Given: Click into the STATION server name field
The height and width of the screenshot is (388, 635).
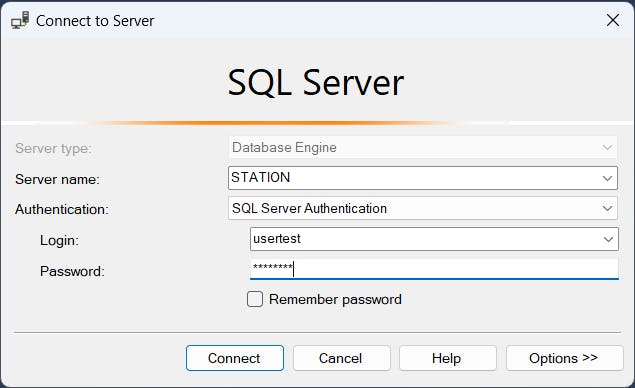Looking at the screenshot, I should click(x=414, y=178).
